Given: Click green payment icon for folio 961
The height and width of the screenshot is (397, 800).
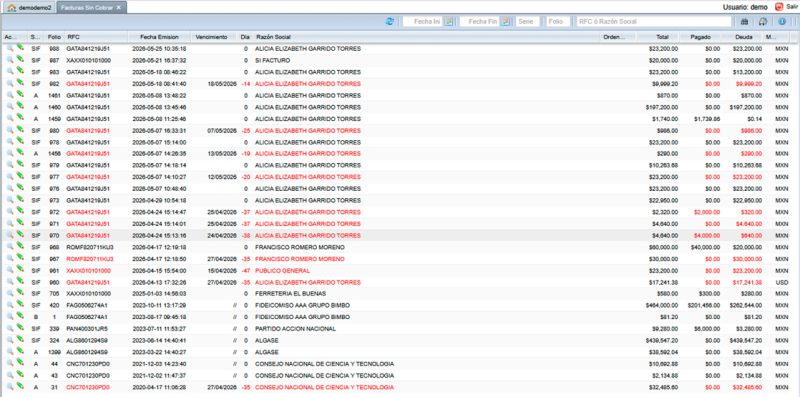Looking at the screenshot, I should tap(20, 270).
